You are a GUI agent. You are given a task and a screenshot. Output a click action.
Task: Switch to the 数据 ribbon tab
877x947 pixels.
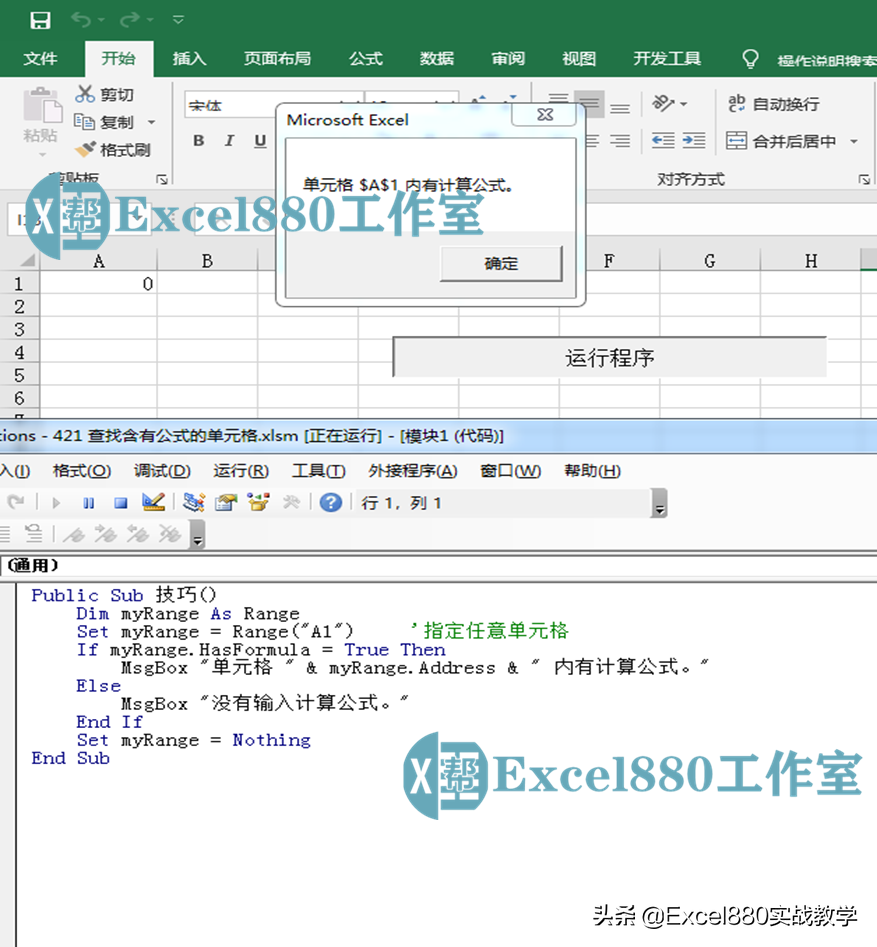pos(437,59)
